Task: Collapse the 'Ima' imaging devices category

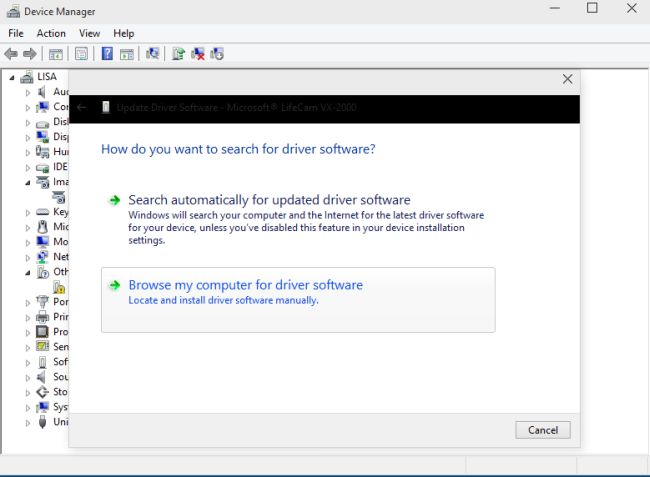Action: (x=28, y=183)
